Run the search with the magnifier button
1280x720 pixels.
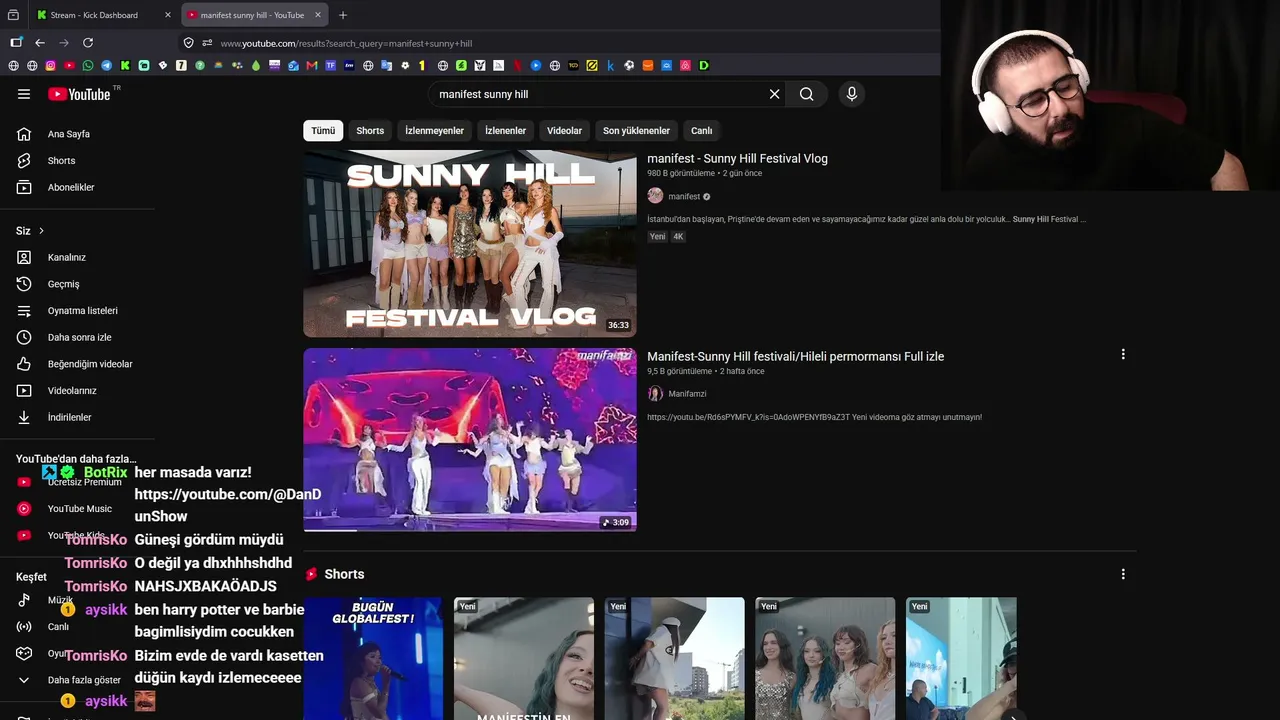click(806, 94)
